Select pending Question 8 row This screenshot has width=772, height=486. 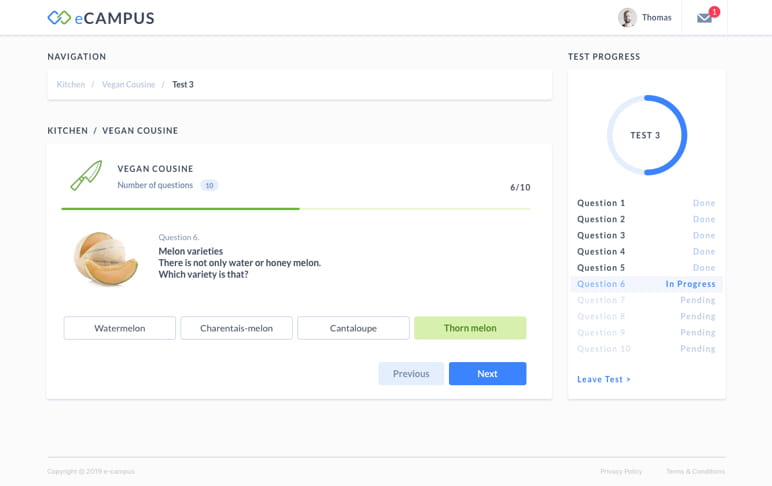646,317
